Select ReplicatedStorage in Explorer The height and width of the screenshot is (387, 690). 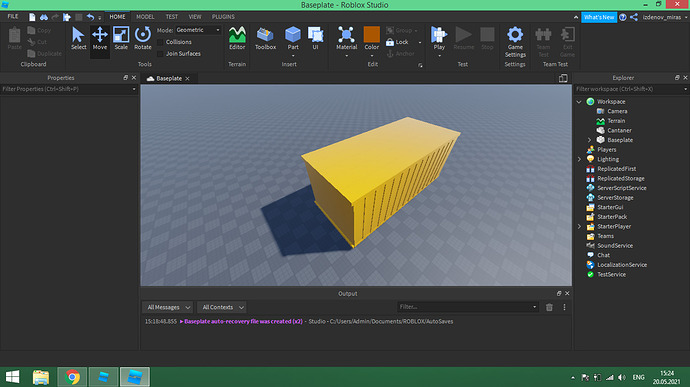coord(620,178)
